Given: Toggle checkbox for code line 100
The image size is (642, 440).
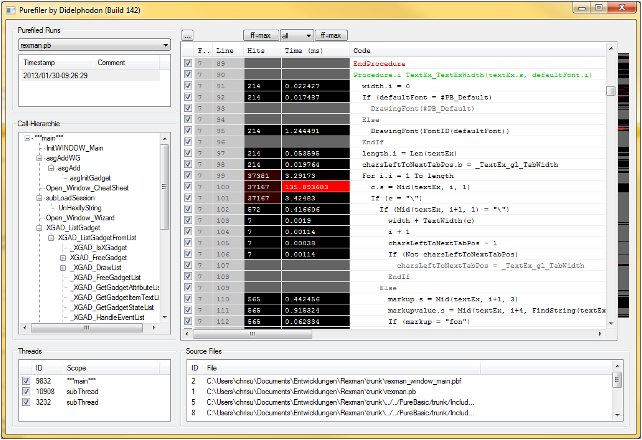Looking at the screenshot, I should coord(188,187).
